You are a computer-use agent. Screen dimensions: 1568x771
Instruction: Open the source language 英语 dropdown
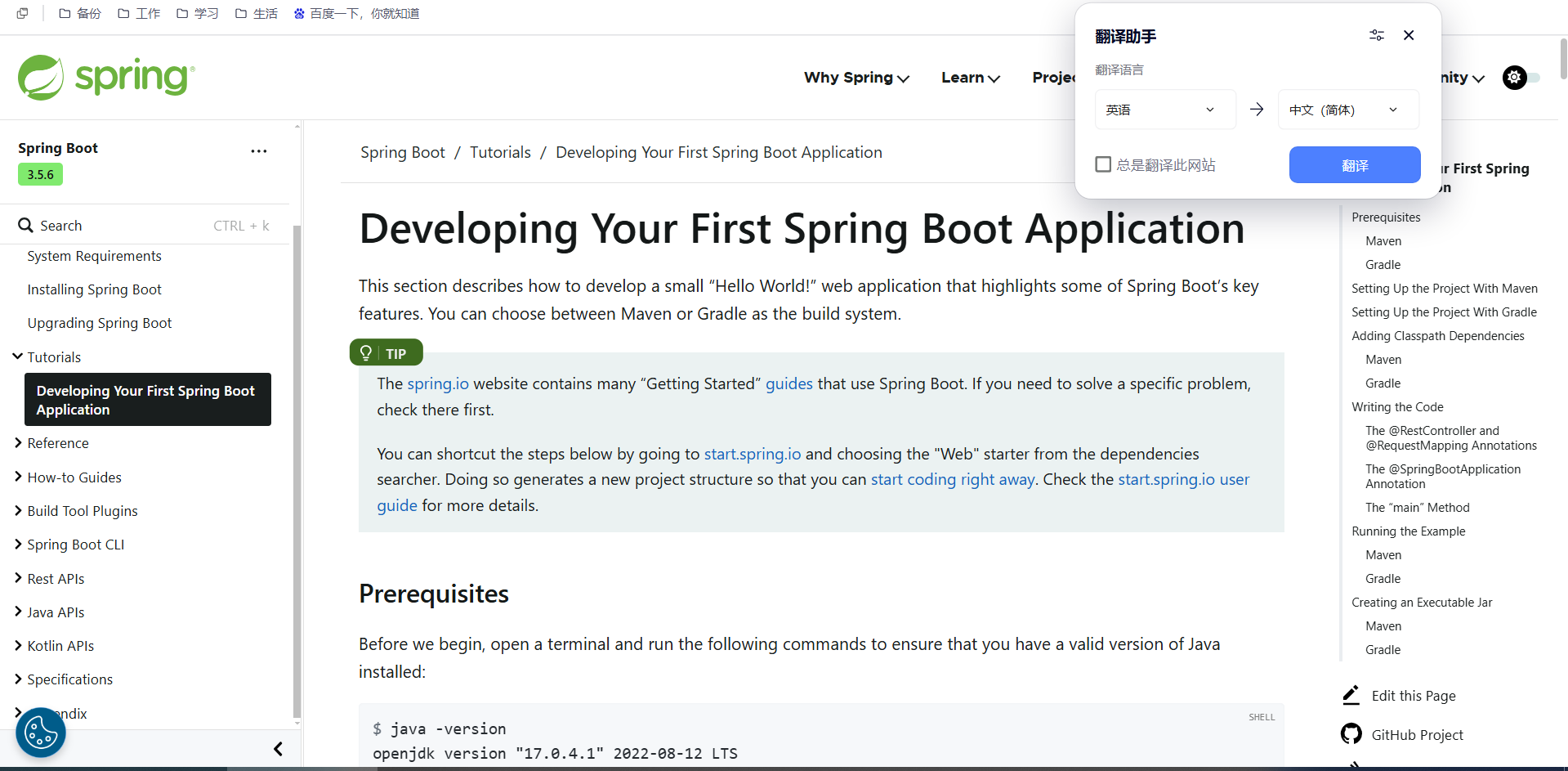pos(1165,110)
